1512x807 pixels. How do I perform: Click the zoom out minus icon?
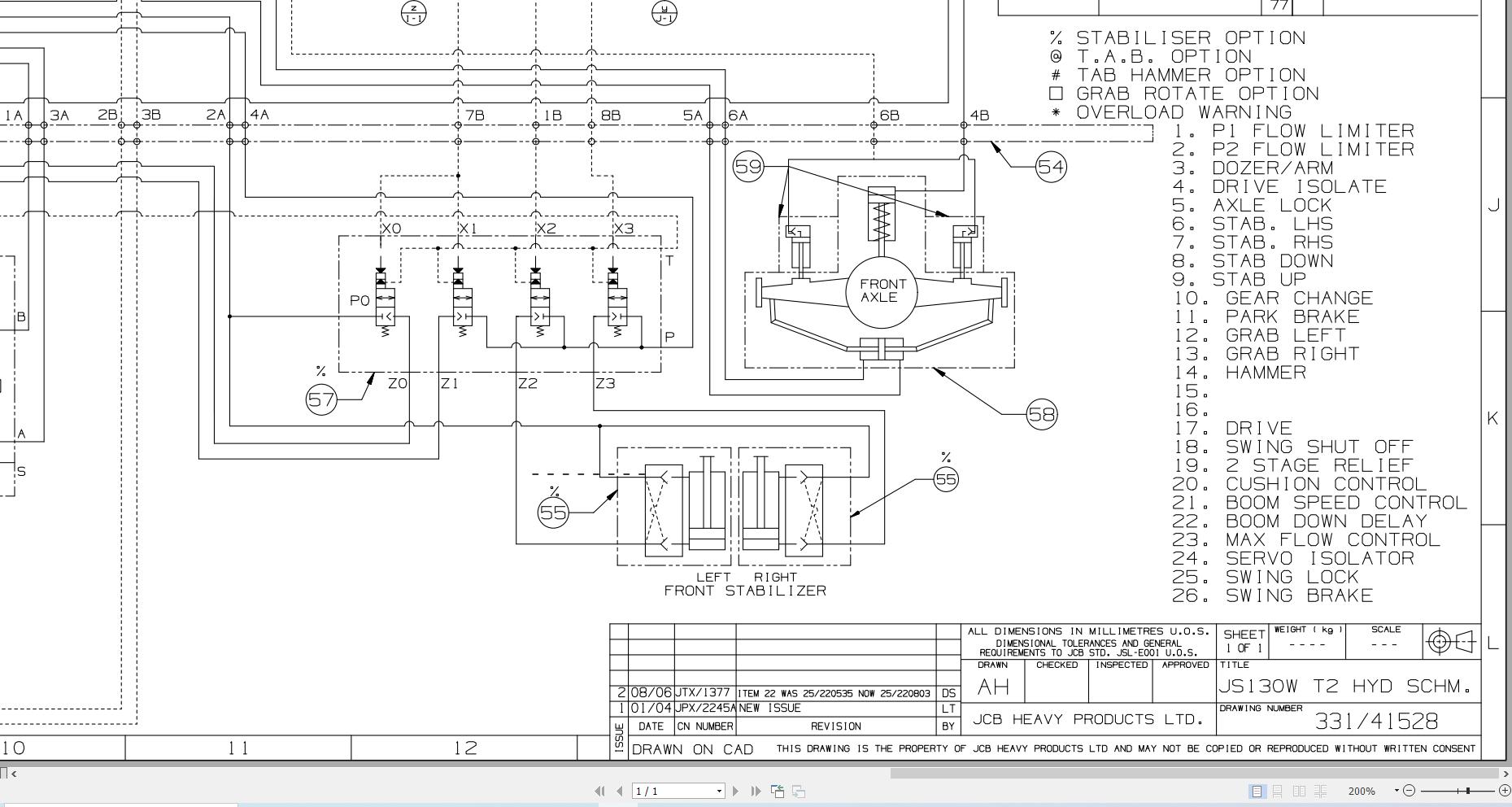(1410, 791)
